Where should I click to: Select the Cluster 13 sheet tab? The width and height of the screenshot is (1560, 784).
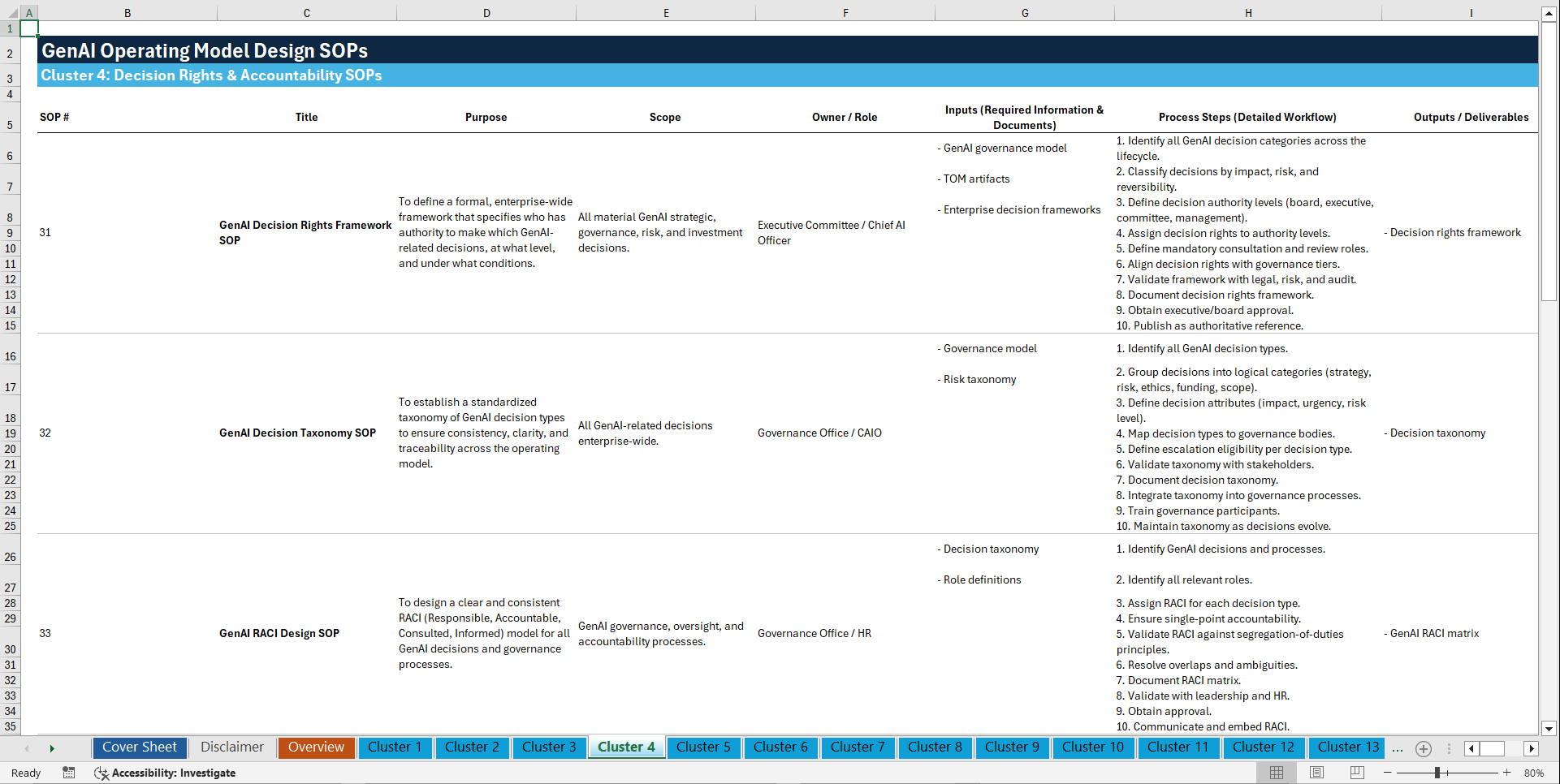(x=1346, y=747)
